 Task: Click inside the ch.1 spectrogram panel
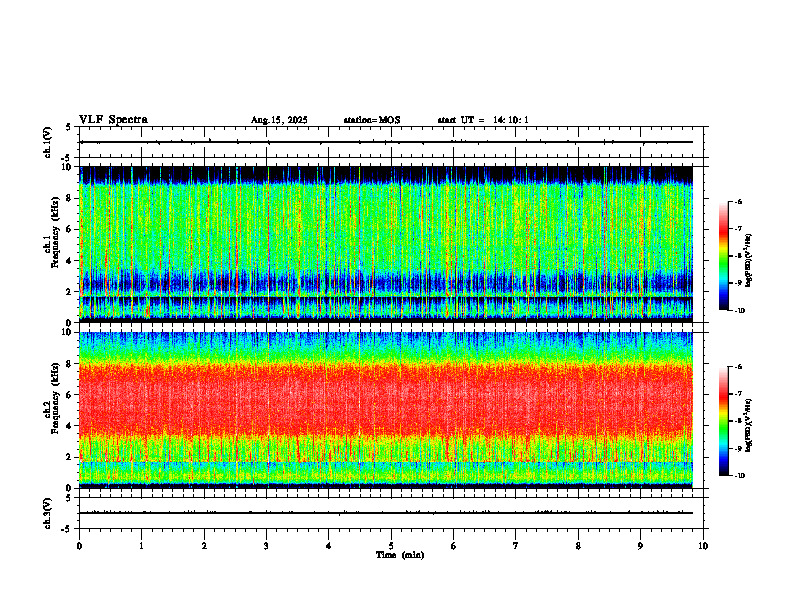386,244
